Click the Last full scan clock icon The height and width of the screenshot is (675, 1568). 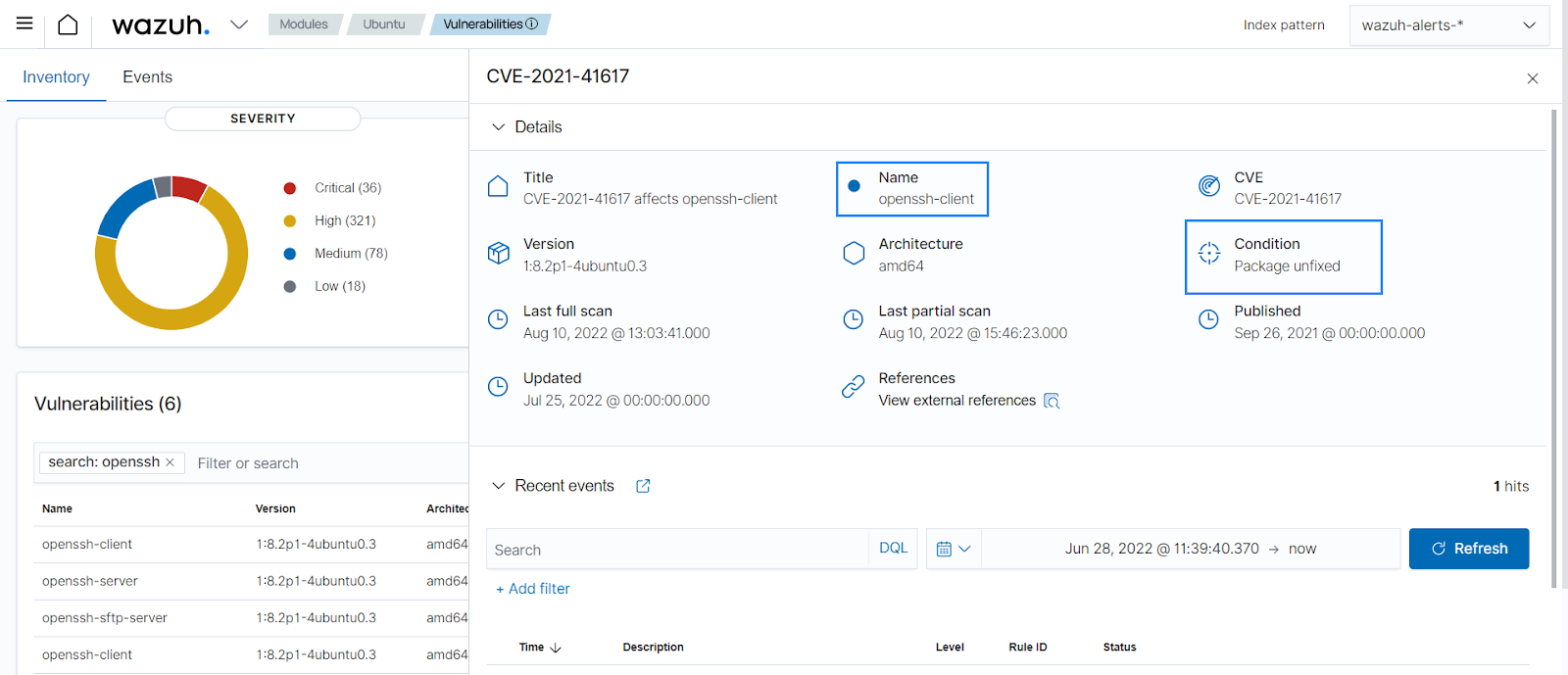point(498,319)
